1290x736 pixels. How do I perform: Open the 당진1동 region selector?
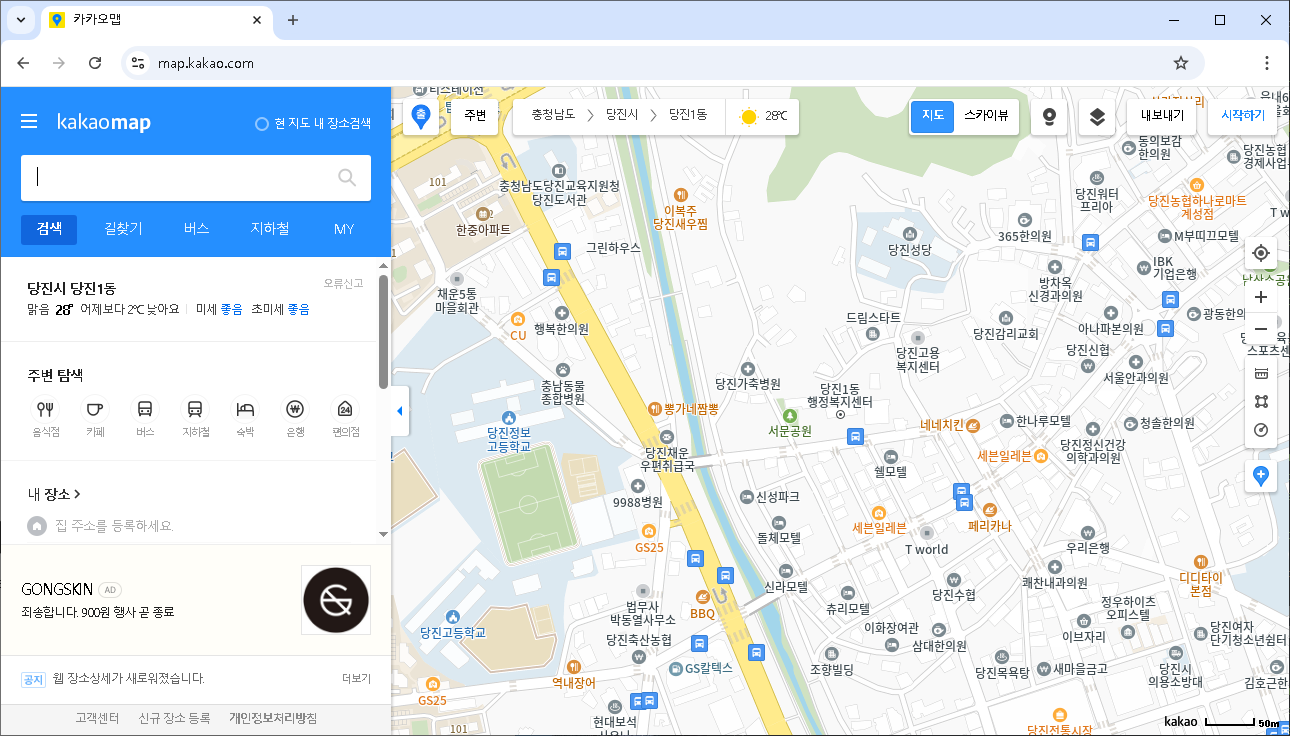pyautogui.click(x=687, y=116)
